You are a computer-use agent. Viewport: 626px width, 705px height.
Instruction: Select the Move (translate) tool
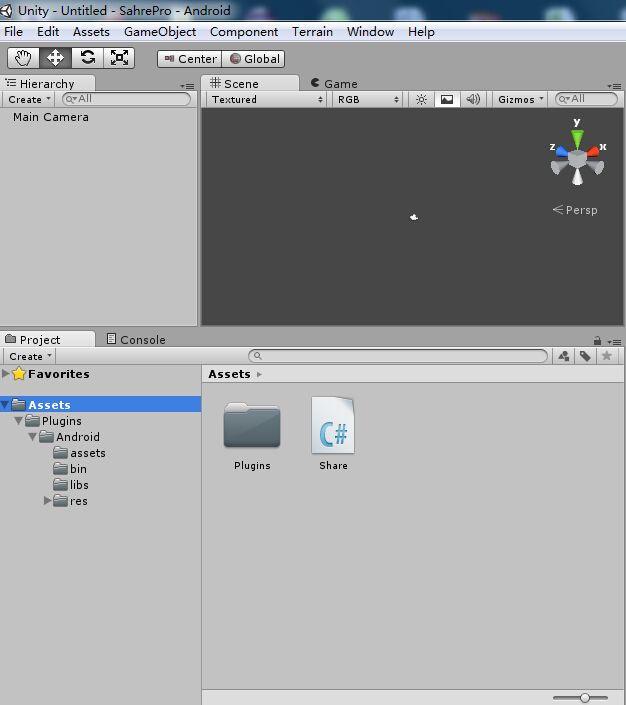[x=55, y=58]
